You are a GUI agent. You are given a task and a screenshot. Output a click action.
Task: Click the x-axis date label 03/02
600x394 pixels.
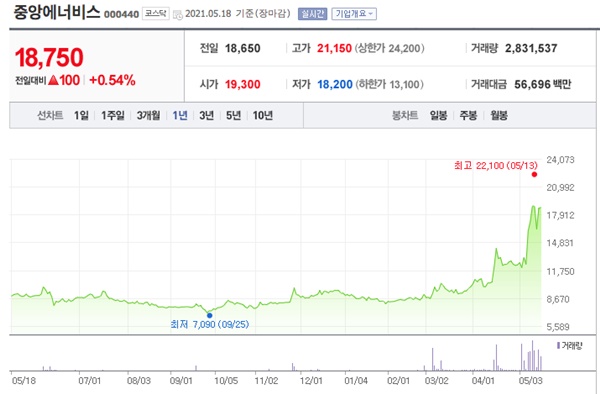click(x=437, y=381)
